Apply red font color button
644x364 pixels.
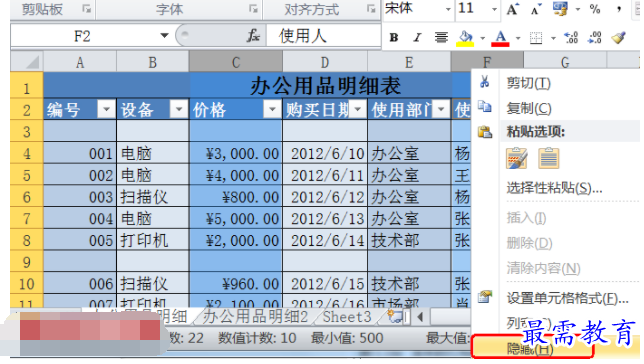point(500,38)
